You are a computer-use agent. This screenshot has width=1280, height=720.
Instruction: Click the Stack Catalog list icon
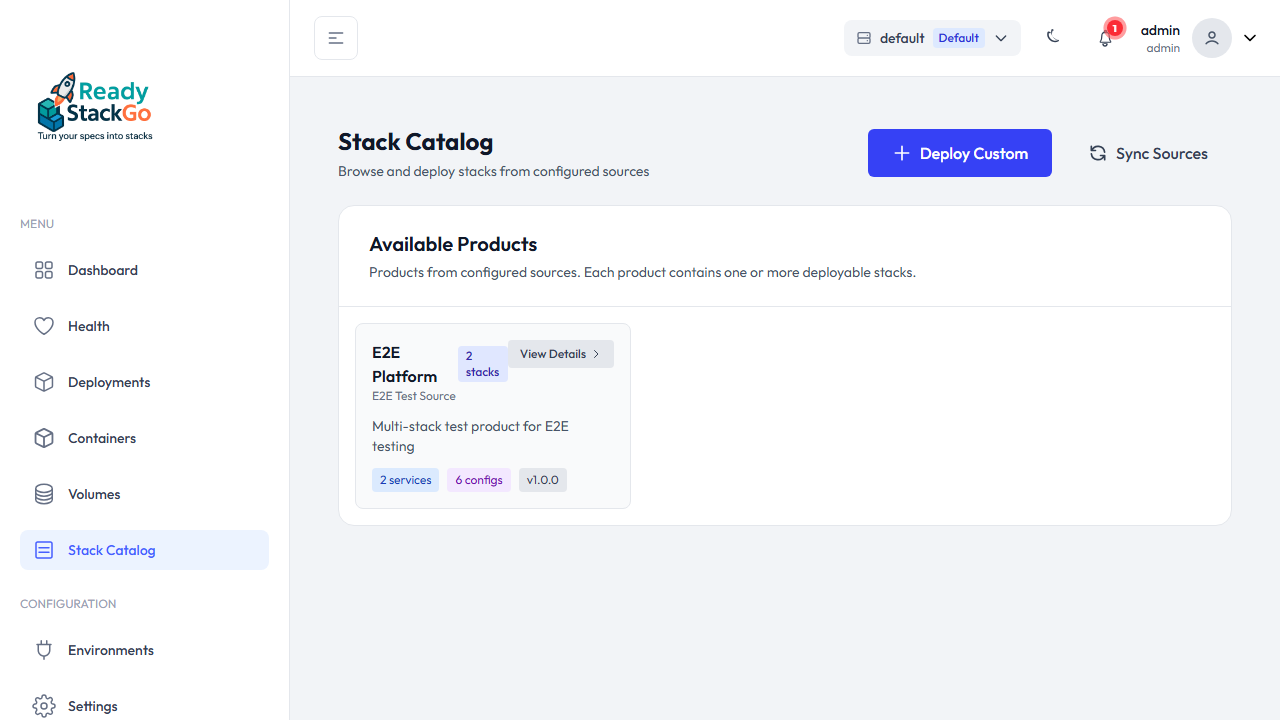point(44,550)
